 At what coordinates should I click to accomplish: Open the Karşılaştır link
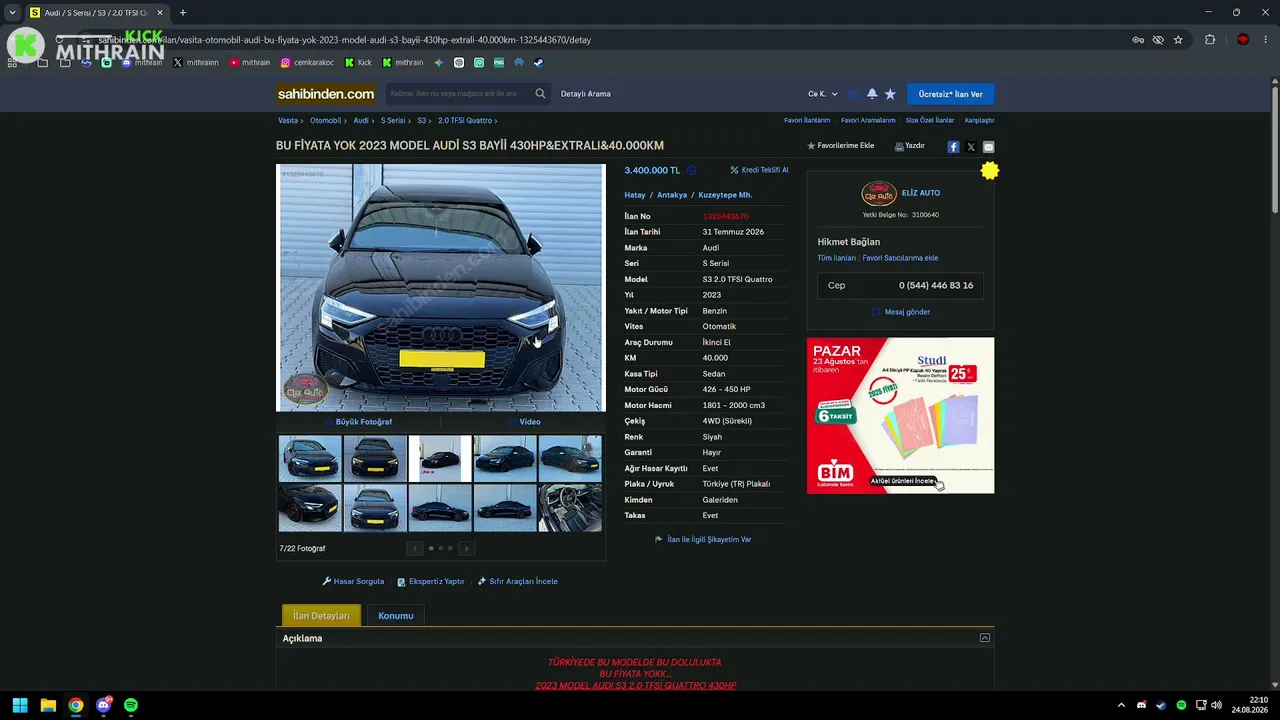[980, 120]
